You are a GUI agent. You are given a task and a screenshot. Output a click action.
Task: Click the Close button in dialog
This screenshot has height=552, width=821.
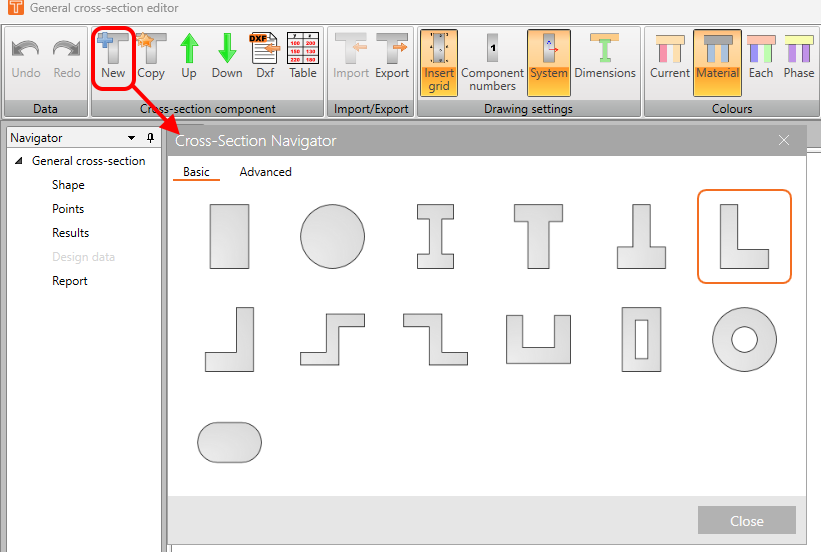pos(747,521)
